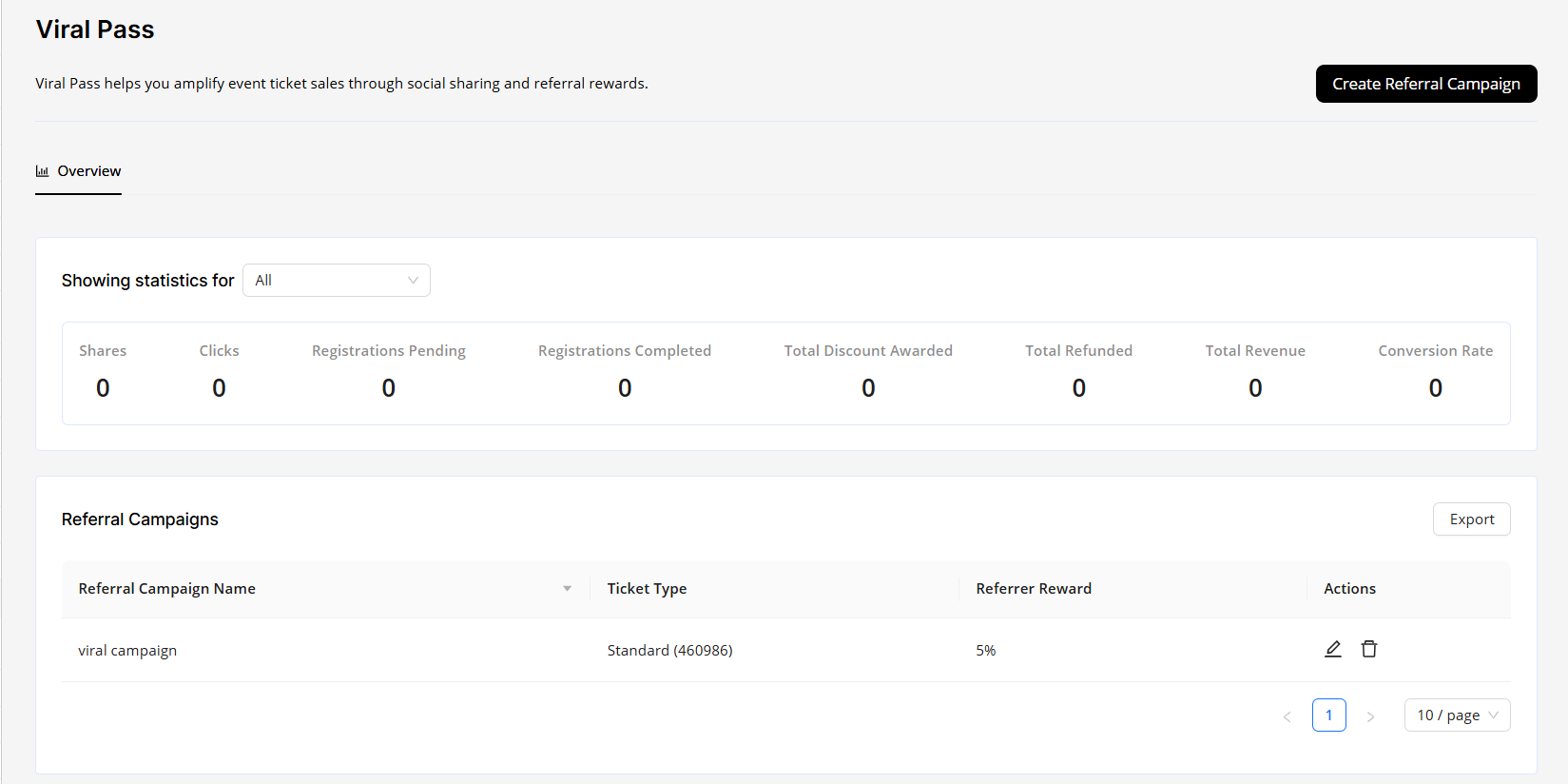Go to the next page arrow
The height and width of the screenshot is (784, 1568).
(x=1370, y=715)
